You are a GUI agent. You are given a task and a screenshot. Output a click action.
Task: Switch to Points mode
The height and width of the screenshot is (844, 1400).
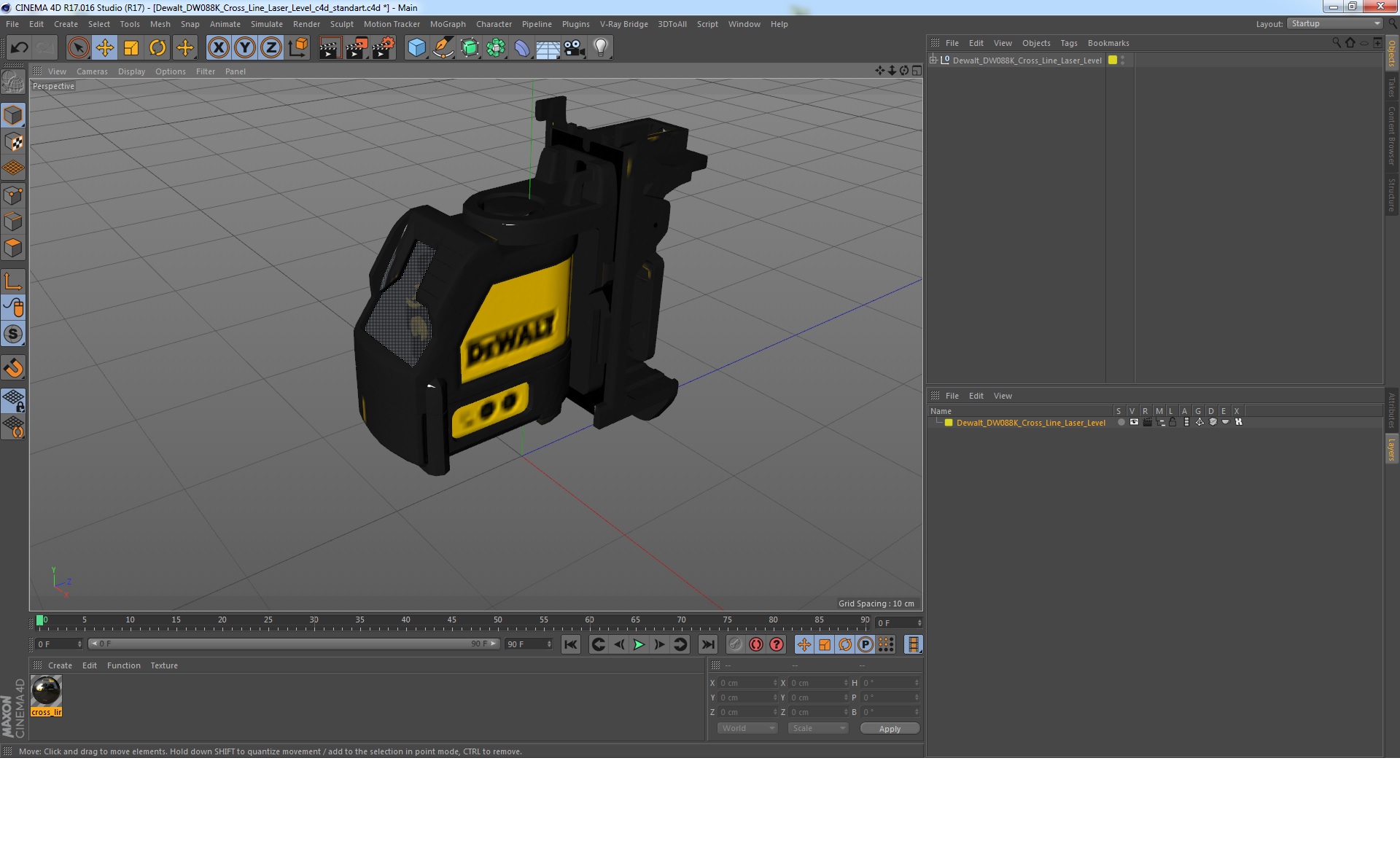(x=13, y=195)
